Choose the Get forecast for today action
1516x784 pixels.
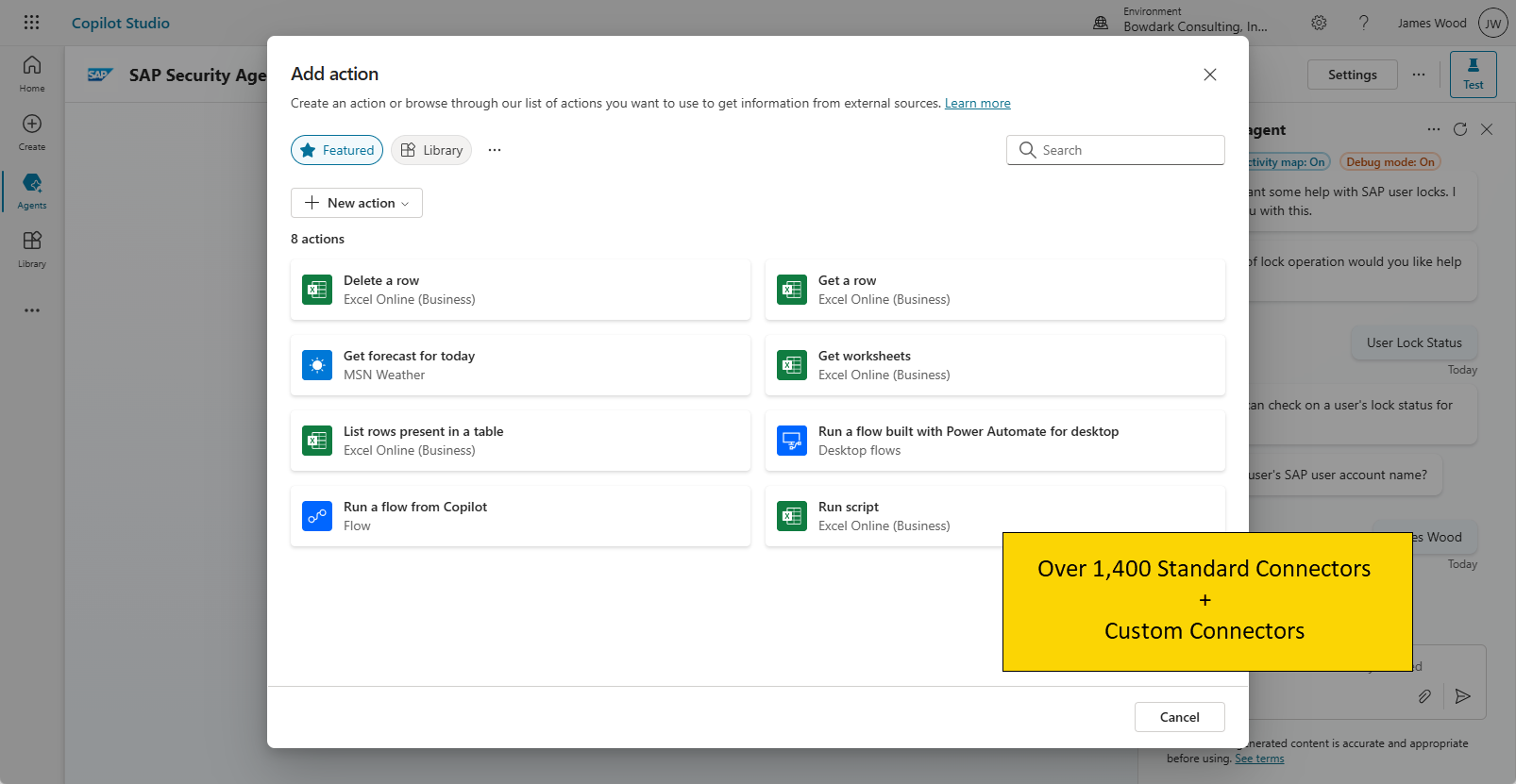click(520, 365)
